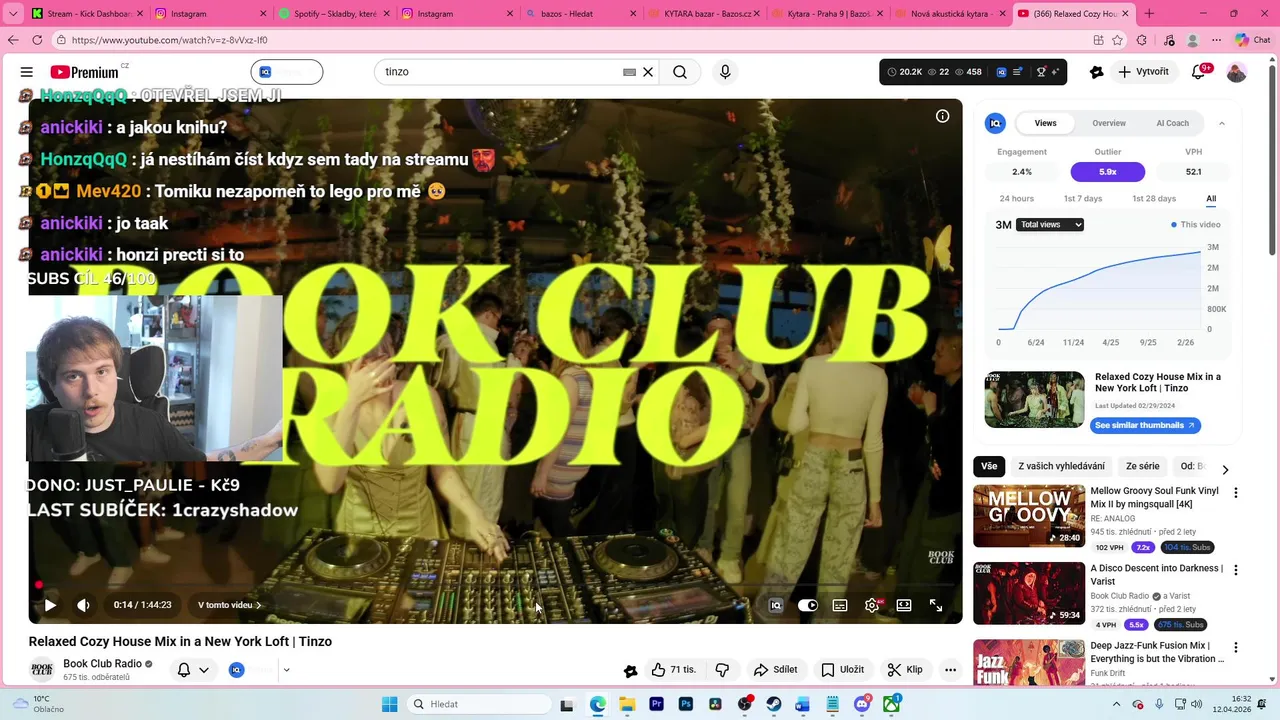Clear the search box text
The height and width of the screenshot is (720, 1280).
pos(648,72)
